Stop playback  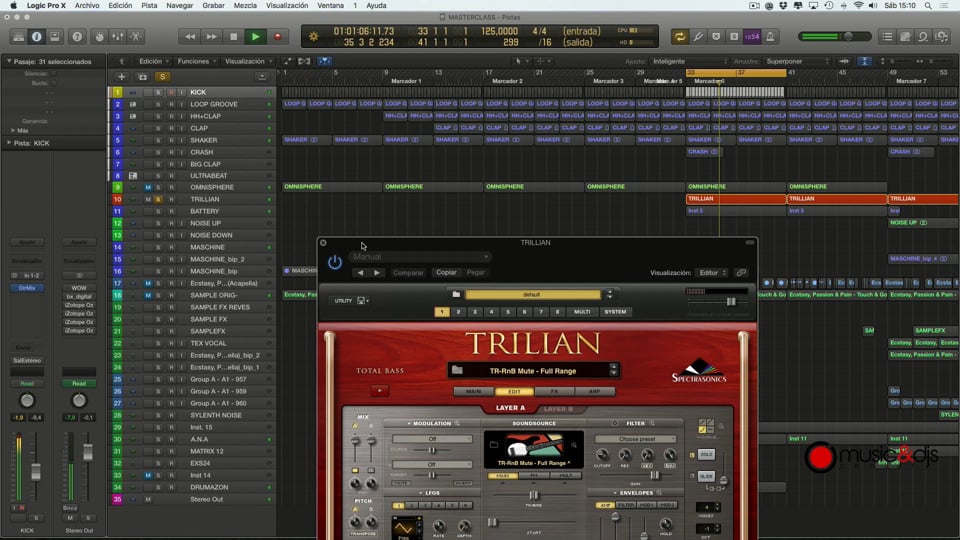pos(233,37)
